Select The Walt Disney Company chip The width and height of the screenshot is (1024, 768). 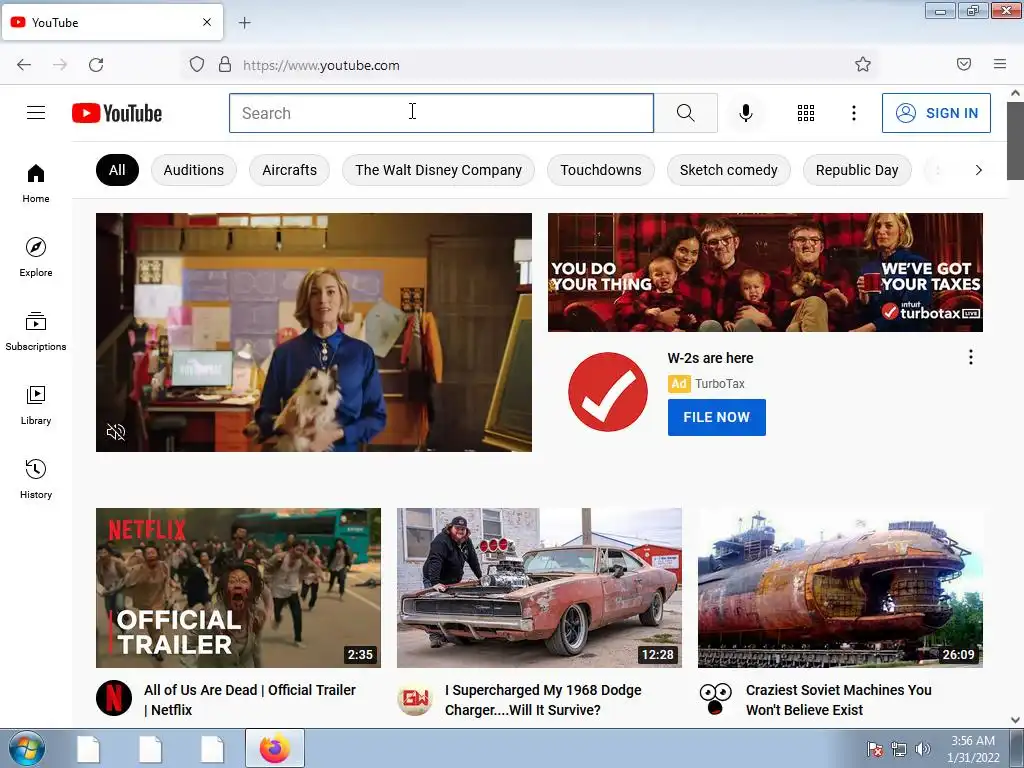coord(438,170)
